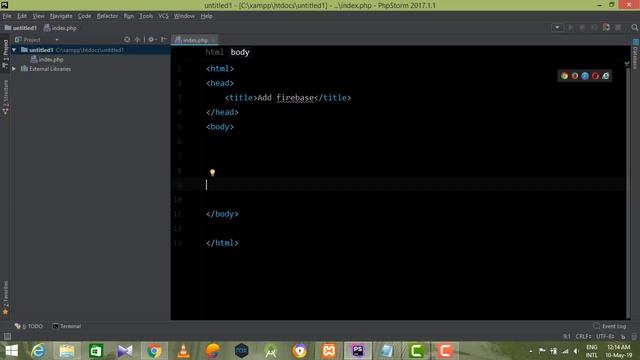This screenshot has height=360, width=640.
Task: Open the Code menu
Action: (x=84, y=16)
